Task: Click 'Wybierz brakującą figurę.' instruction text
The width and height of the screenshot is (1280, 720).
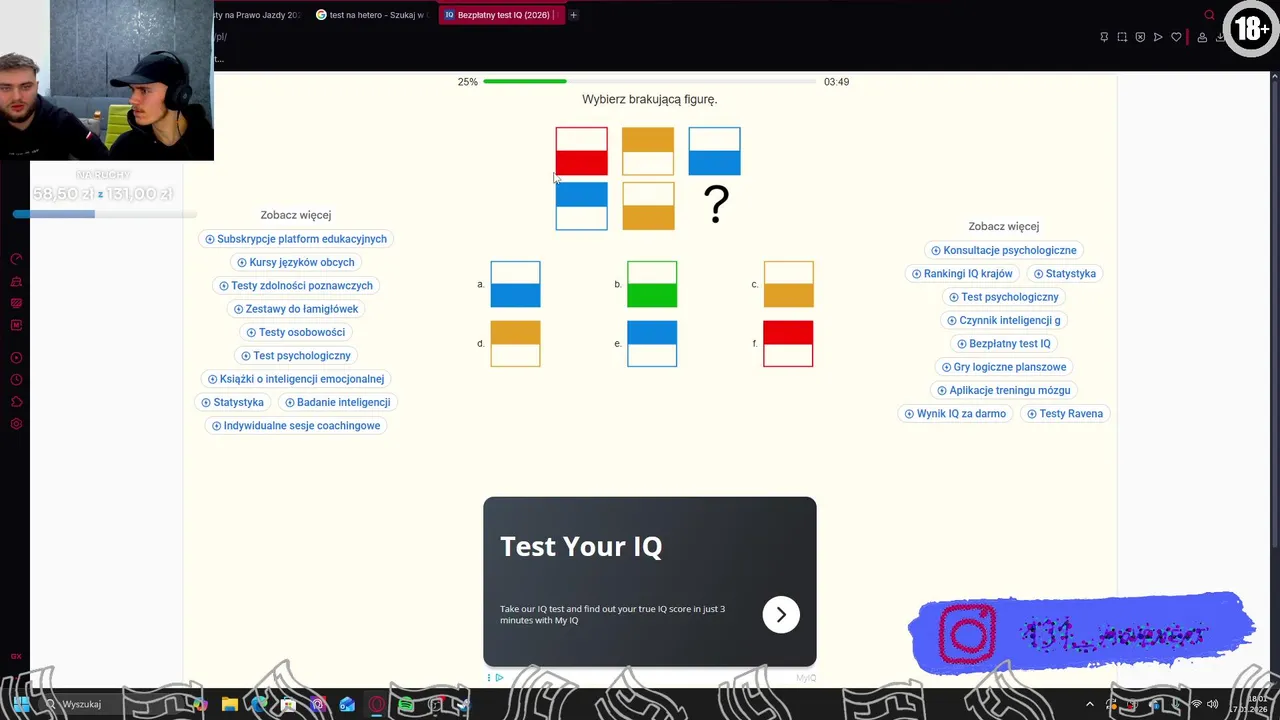Action: pos(650,99)
